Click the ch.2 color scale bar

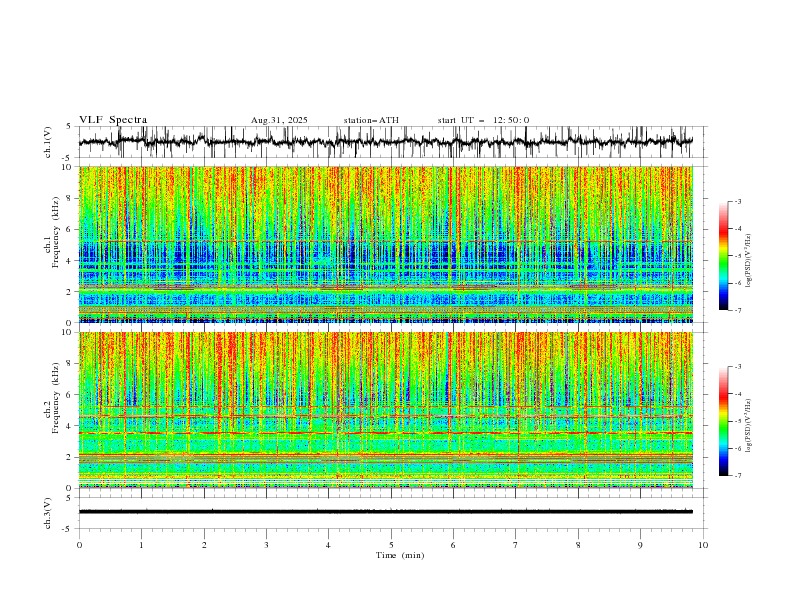(723, 421)
